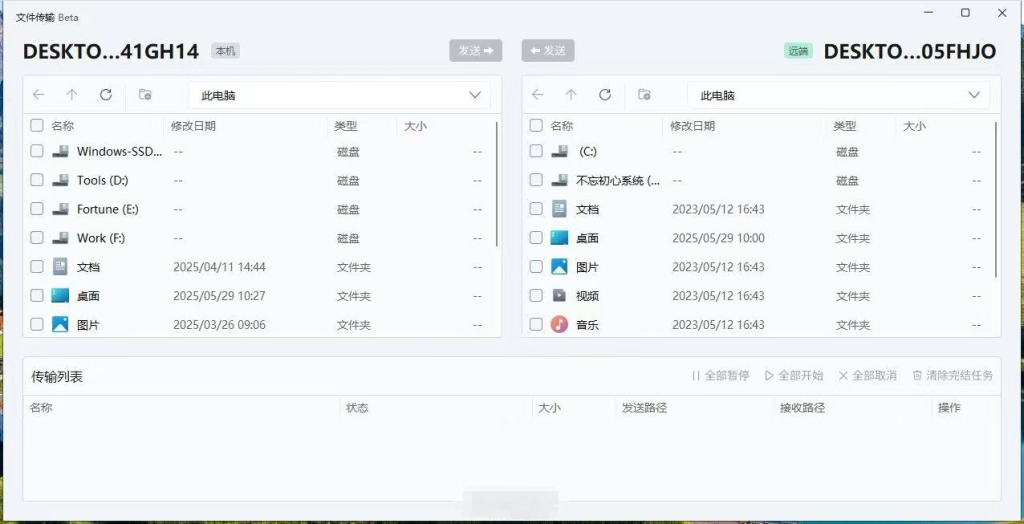Click 清除完结任务 button
This screenshot has width=1024, height=524.
click(x=952, y=376)
